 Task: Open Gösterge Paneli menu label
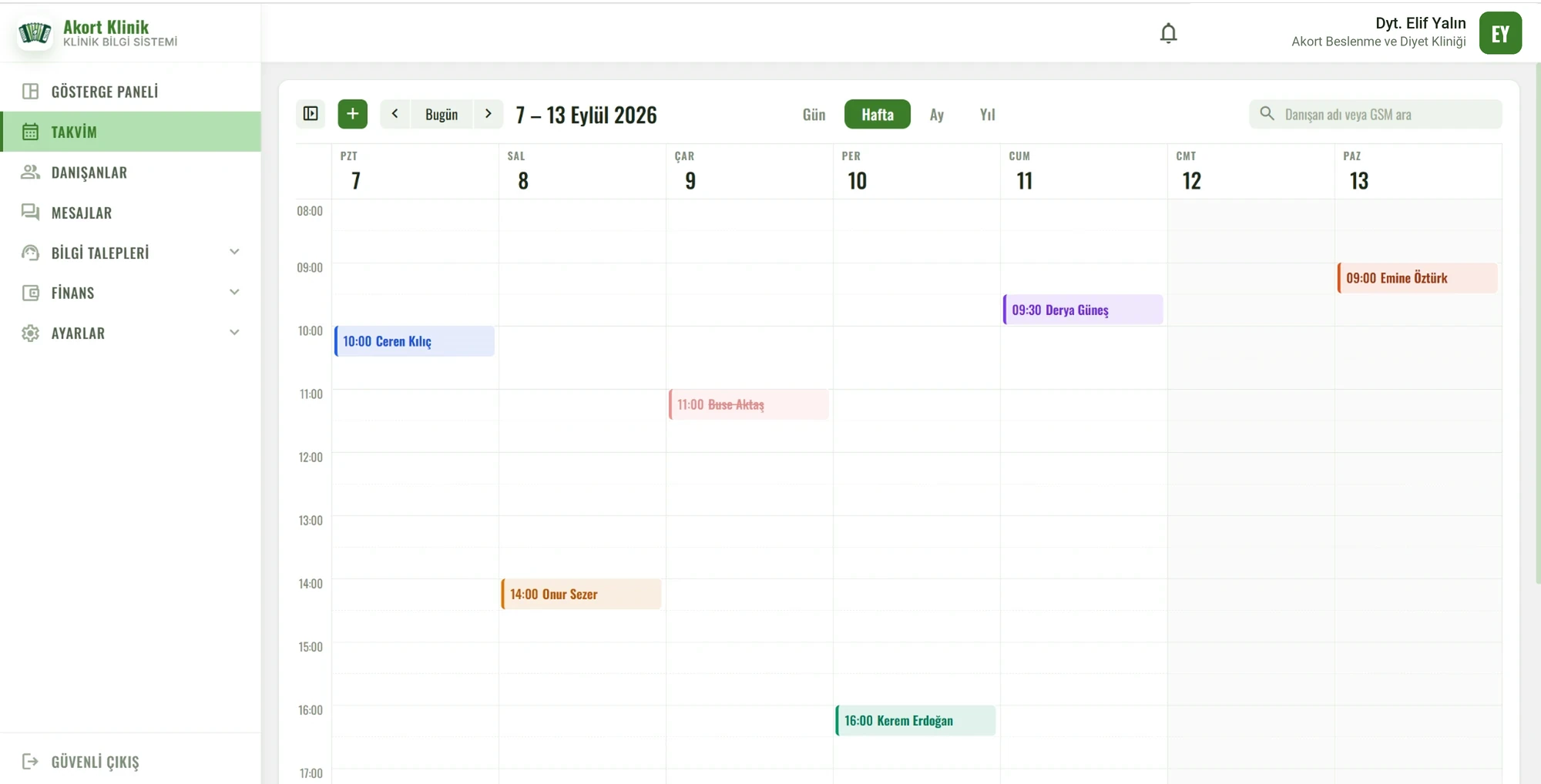pyautogui.click(x=105, y=92)
